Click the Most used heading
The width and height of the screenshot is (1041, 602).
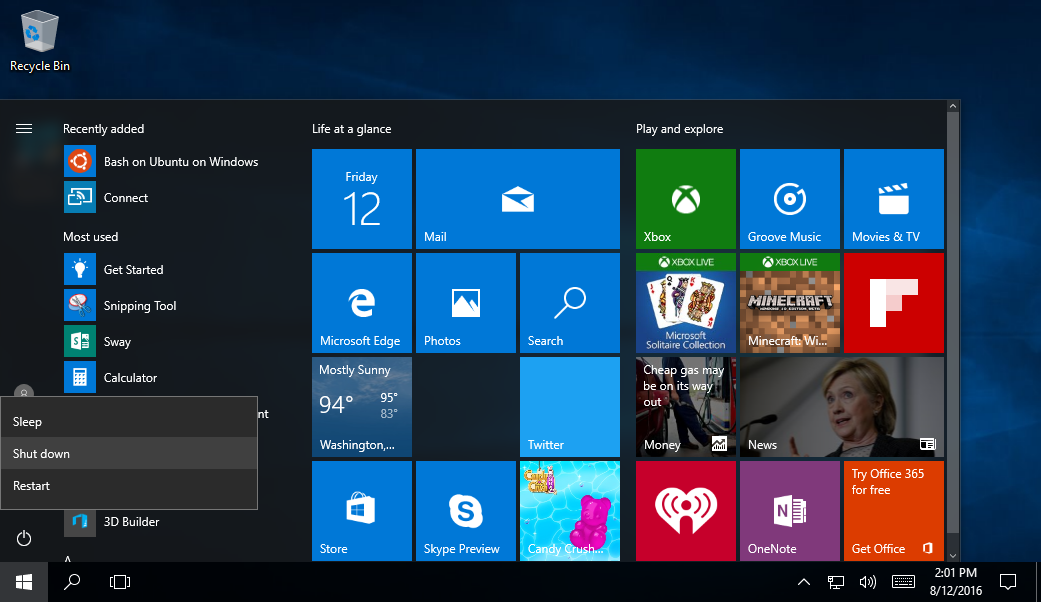[90, 237]
